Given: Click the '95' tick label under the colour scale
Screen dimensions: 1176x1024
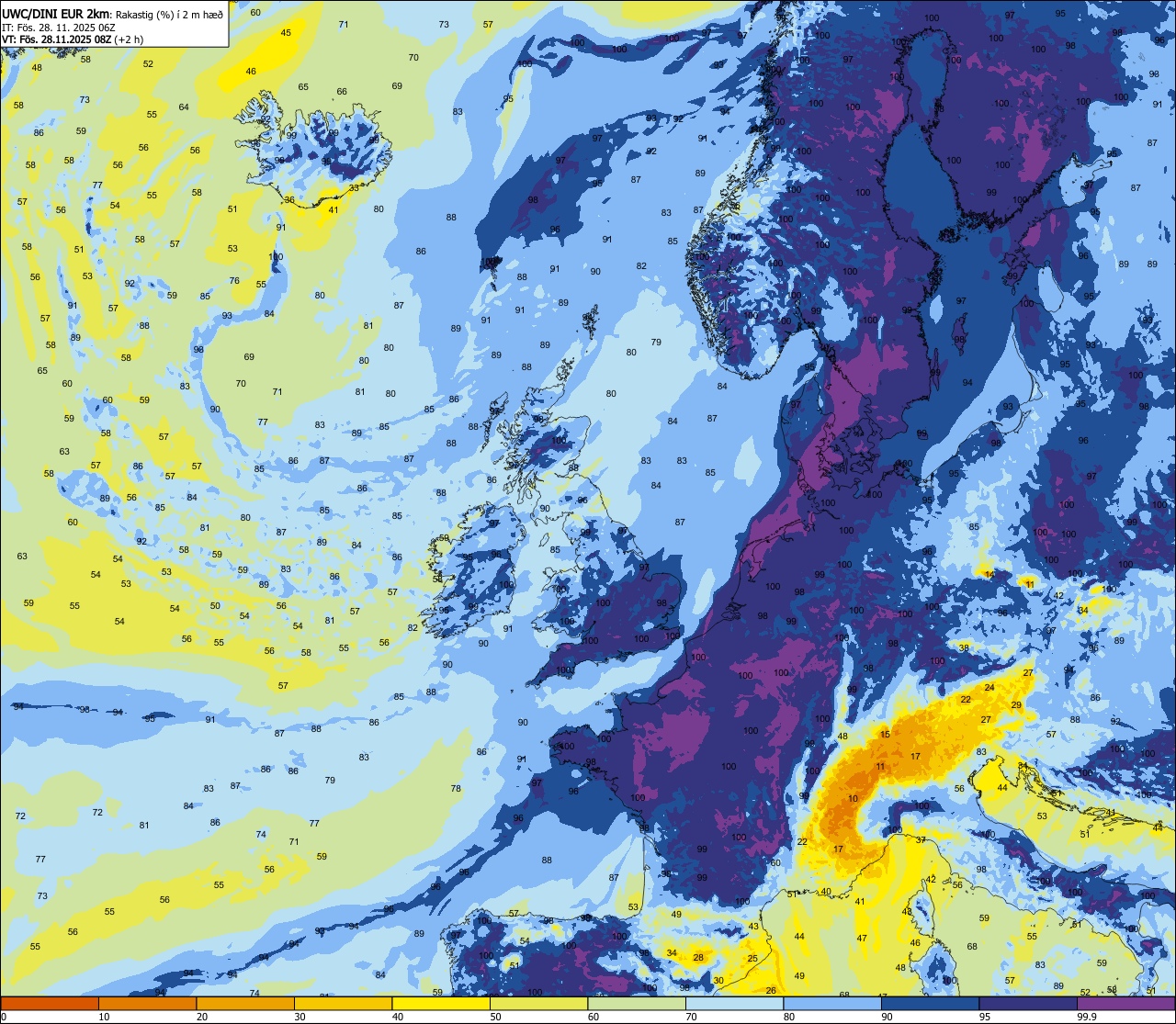Looking at the screenshot, I should pos(985,1017).
